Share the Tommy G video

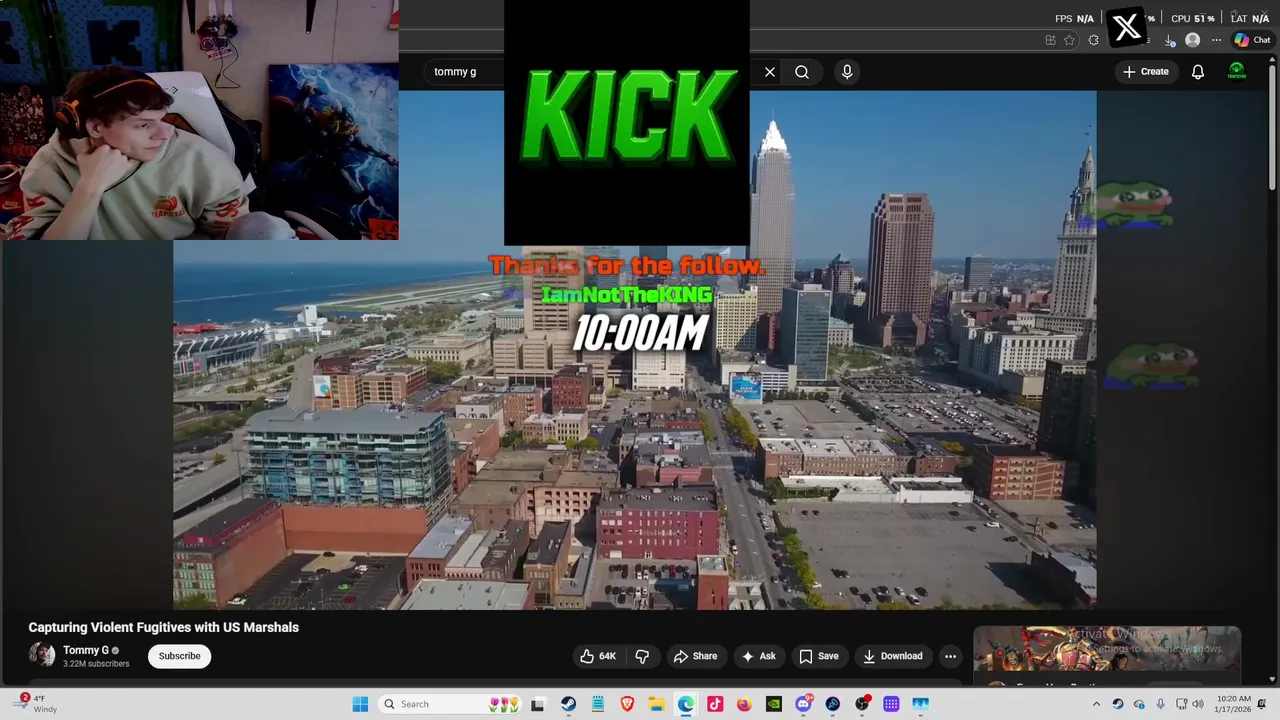695,656
